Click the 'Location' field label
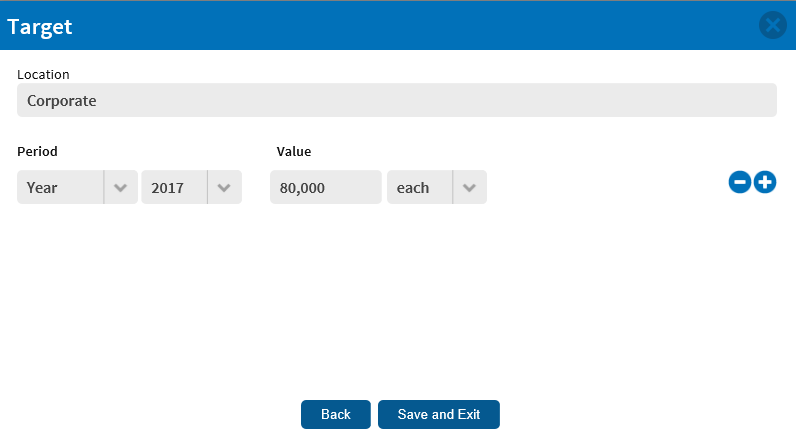 [43, 75]
